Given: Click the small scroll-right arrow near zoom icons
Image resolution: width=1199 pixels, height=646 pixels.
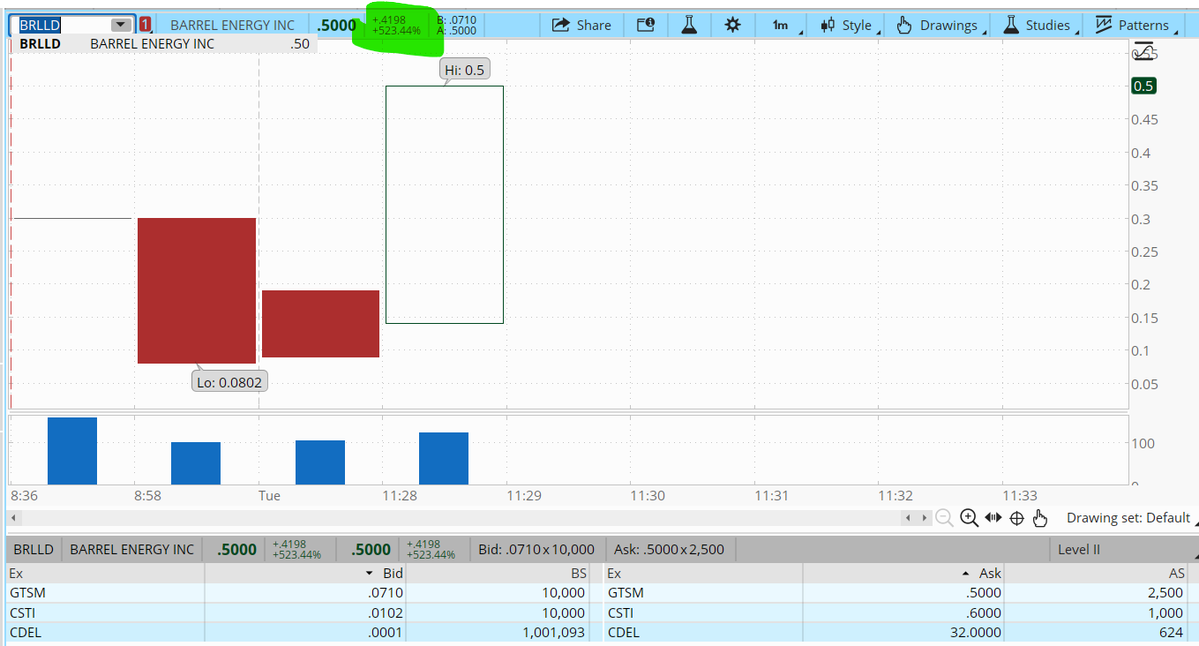Looking at the screenshot, I should coord(924,518).
